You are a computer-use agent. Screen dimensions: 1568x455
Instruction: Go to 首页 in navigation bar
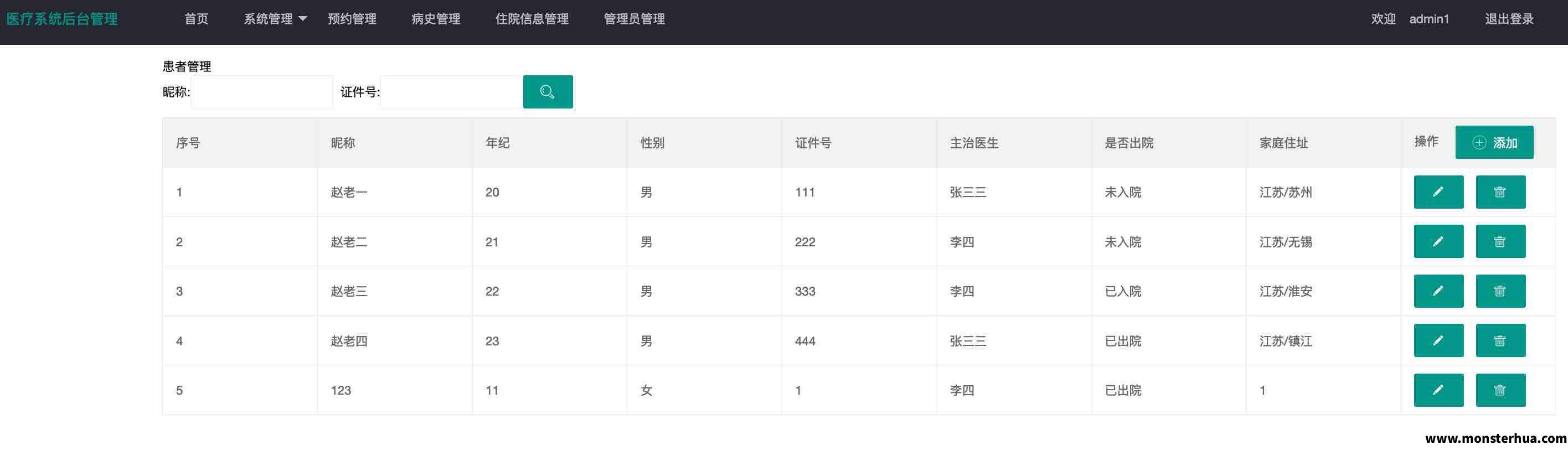pos(196,19)
